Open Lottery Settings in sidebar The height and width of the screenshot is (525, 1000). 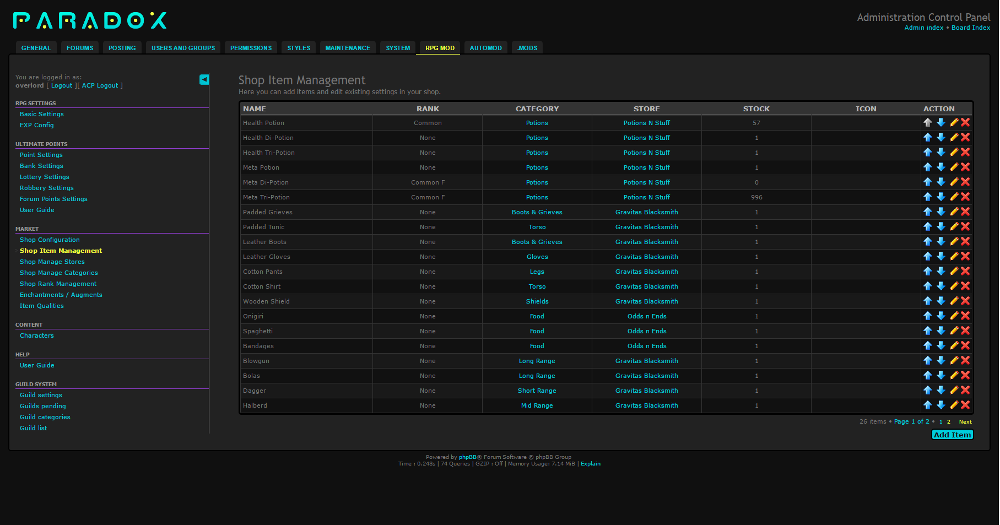pyautogui.click(x=44, y=177)
